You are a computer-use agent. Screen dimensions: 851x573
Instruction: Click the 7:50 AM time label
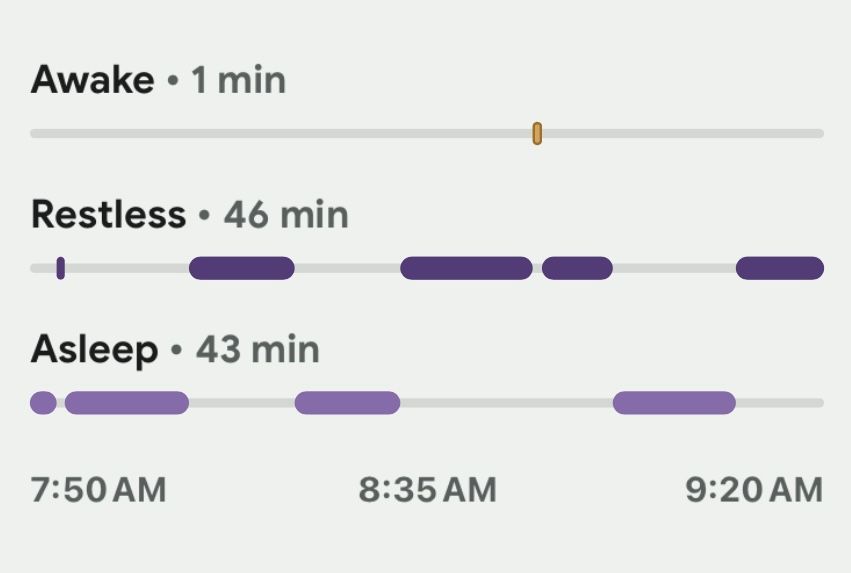[98, 489]
